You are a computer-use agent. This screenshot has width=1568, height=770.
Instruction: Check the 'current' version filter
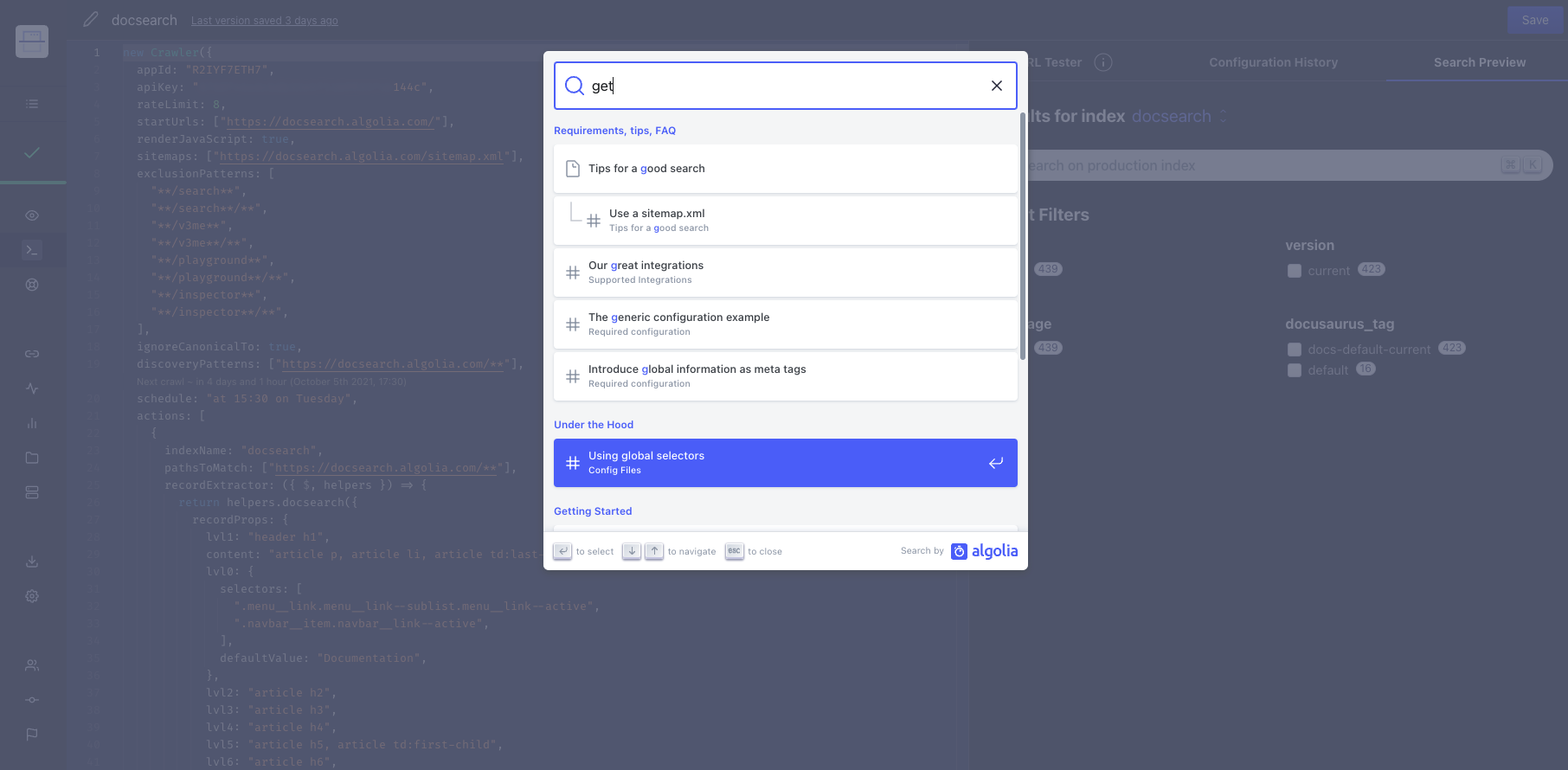tap(1295, 271)
